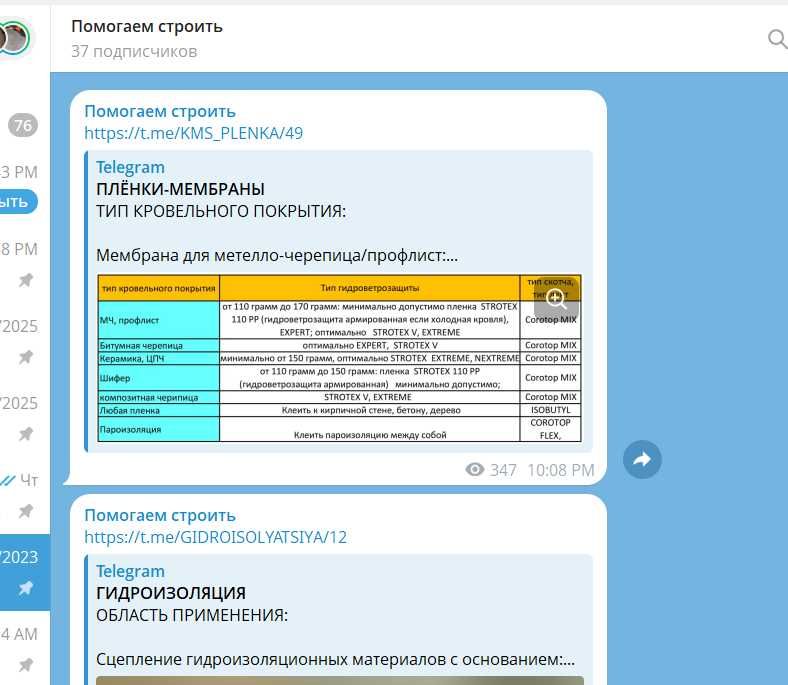Click the ISOBUTYL table cell

pos(551,410)
